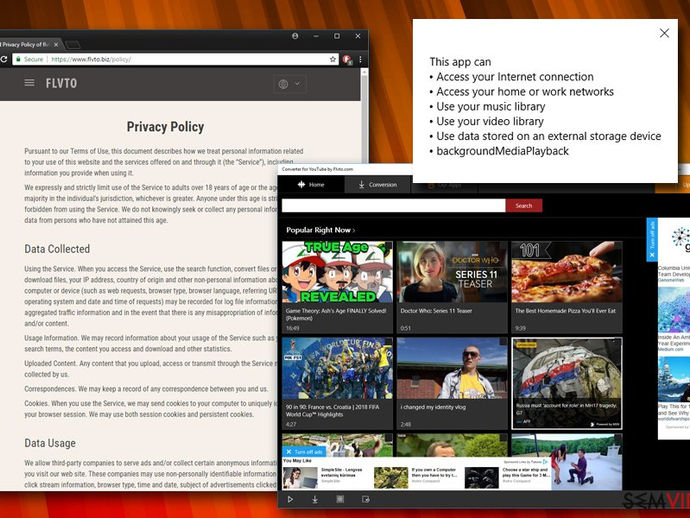The image size is (690, 518).
Task: Click the red browser extension icon
Action: (x=347, y=59)
